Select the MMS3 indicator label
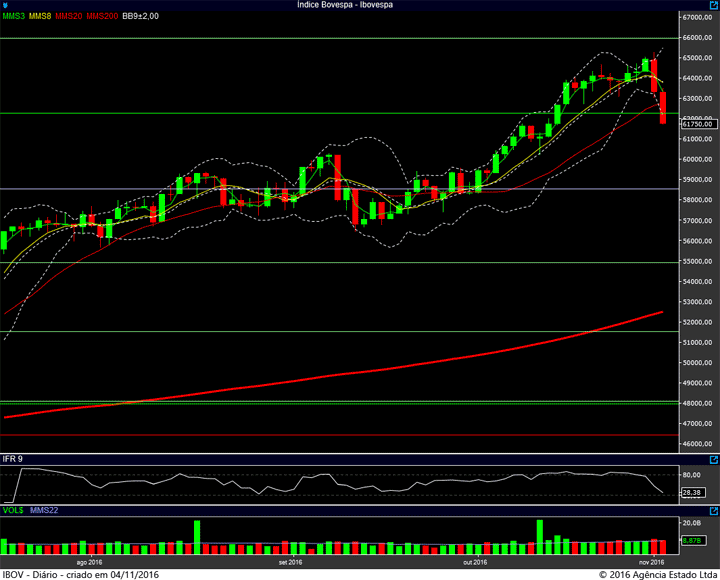Image resolution: width=720 pixels, height=580 pixels. 13,16
